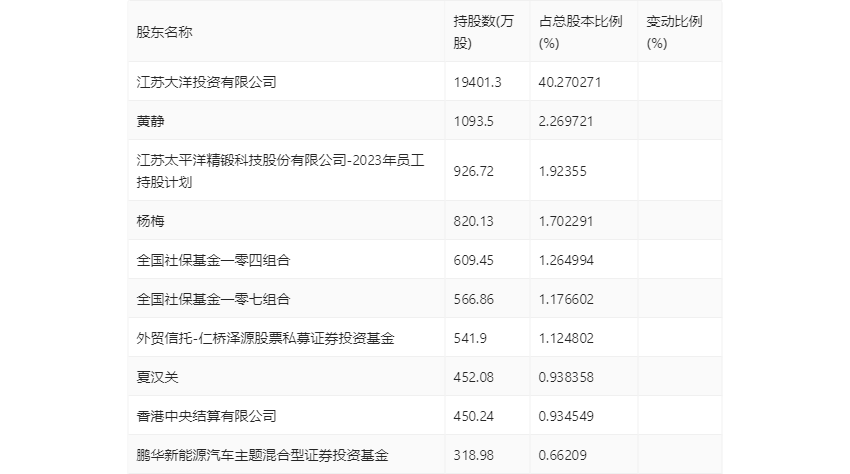Select shareholder 外贸信托-仁桥泽源股票私募证券投资基金
This screenshot has width=850, height=474.
pos(265,338)
